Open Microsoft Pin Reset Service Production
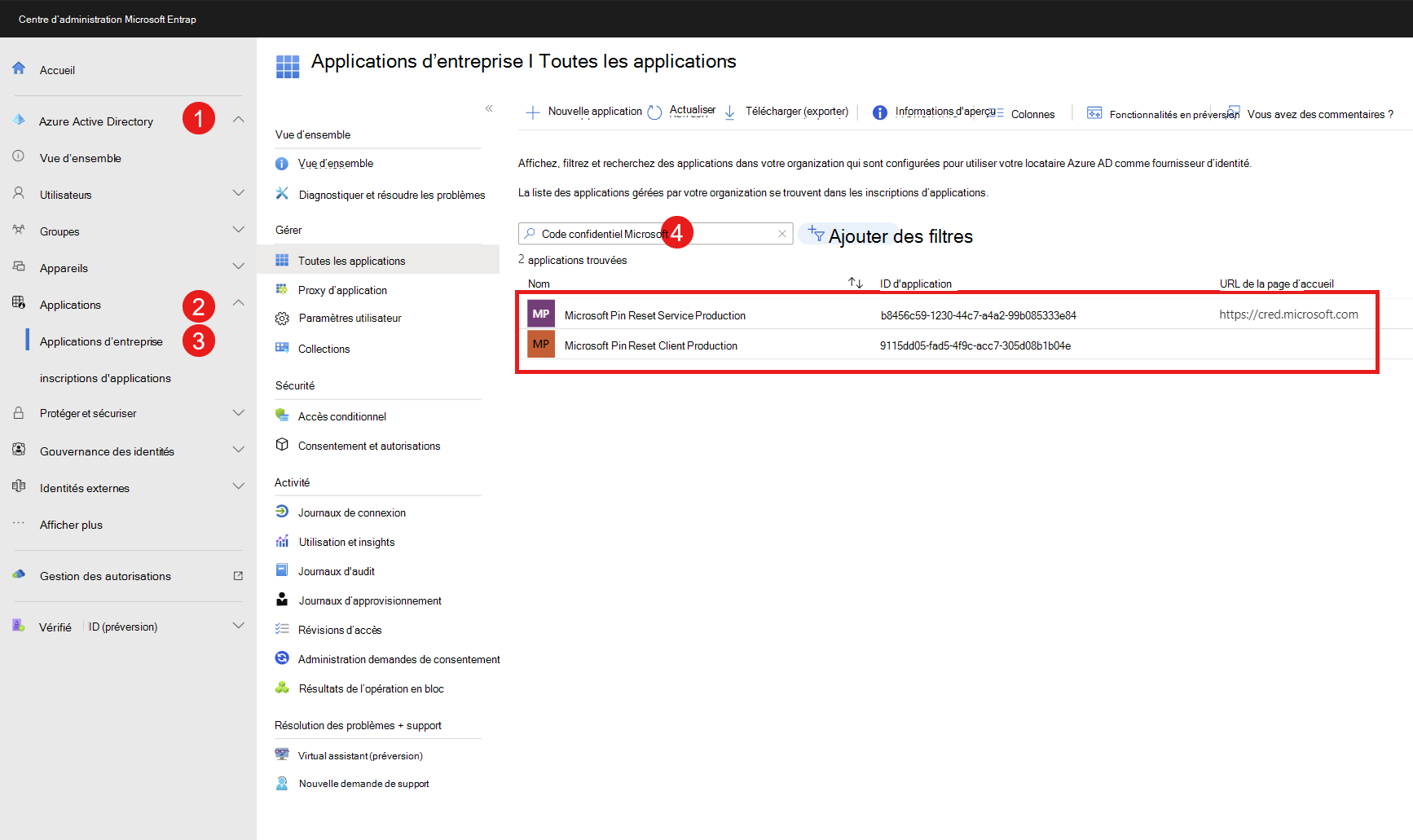 point(655,315)
